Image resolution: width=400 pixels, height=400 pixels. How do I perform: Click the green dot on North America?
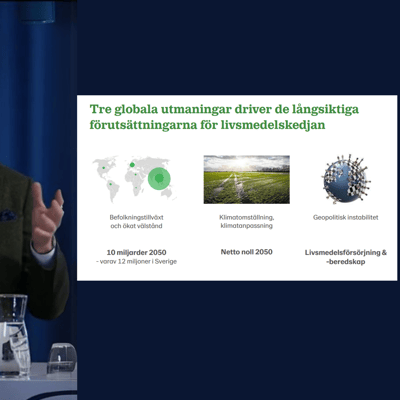(x=103, y=168)
